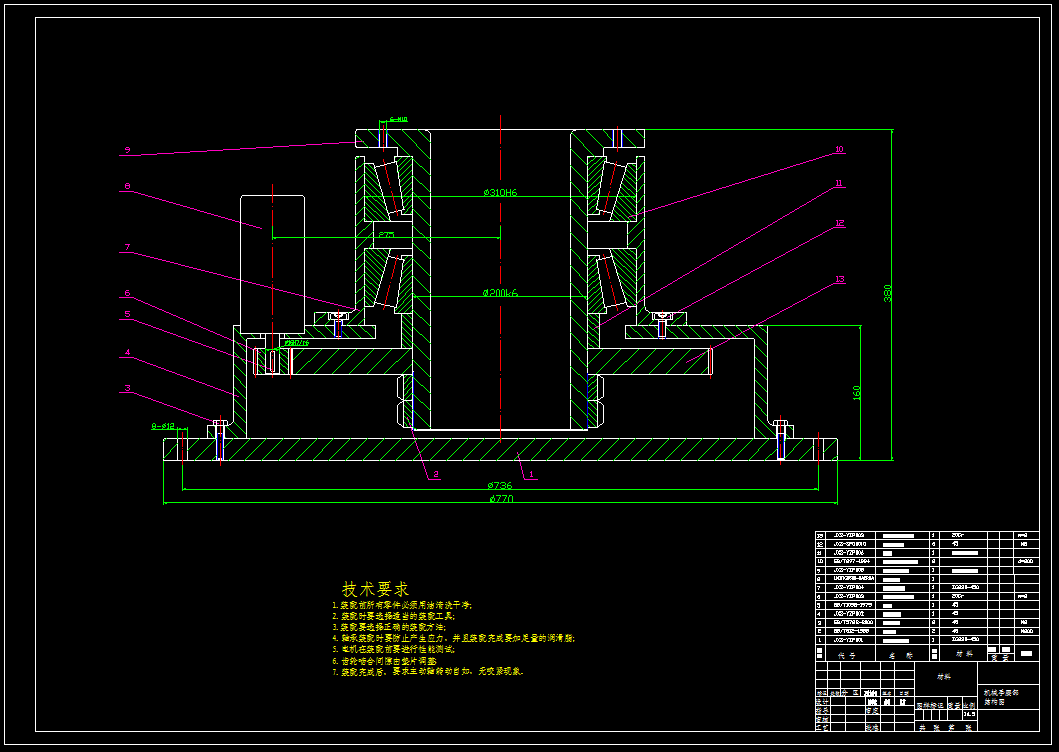Screen dimensions: 1059x752
Task: Click the d=200 remark in parts list row 10
Action: [1025, 561]
